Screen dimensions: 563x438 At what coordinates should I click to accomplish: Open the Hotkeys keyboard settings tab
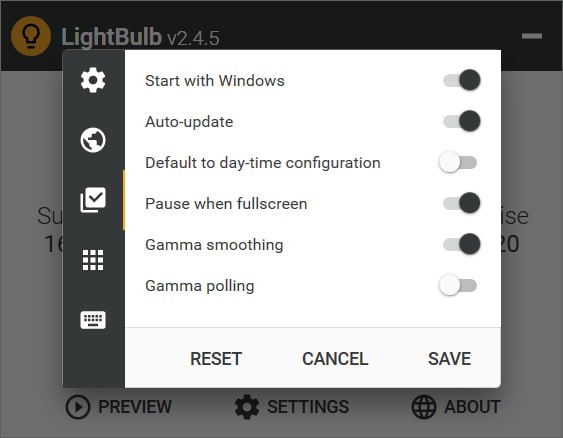[93, 320]
